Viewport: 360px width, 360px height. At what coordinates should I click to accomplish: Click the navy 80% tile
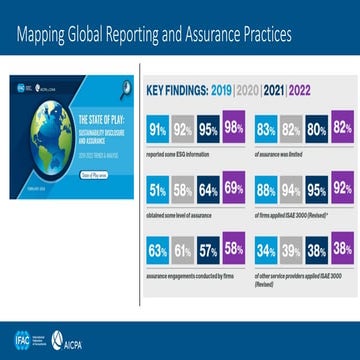317,129
